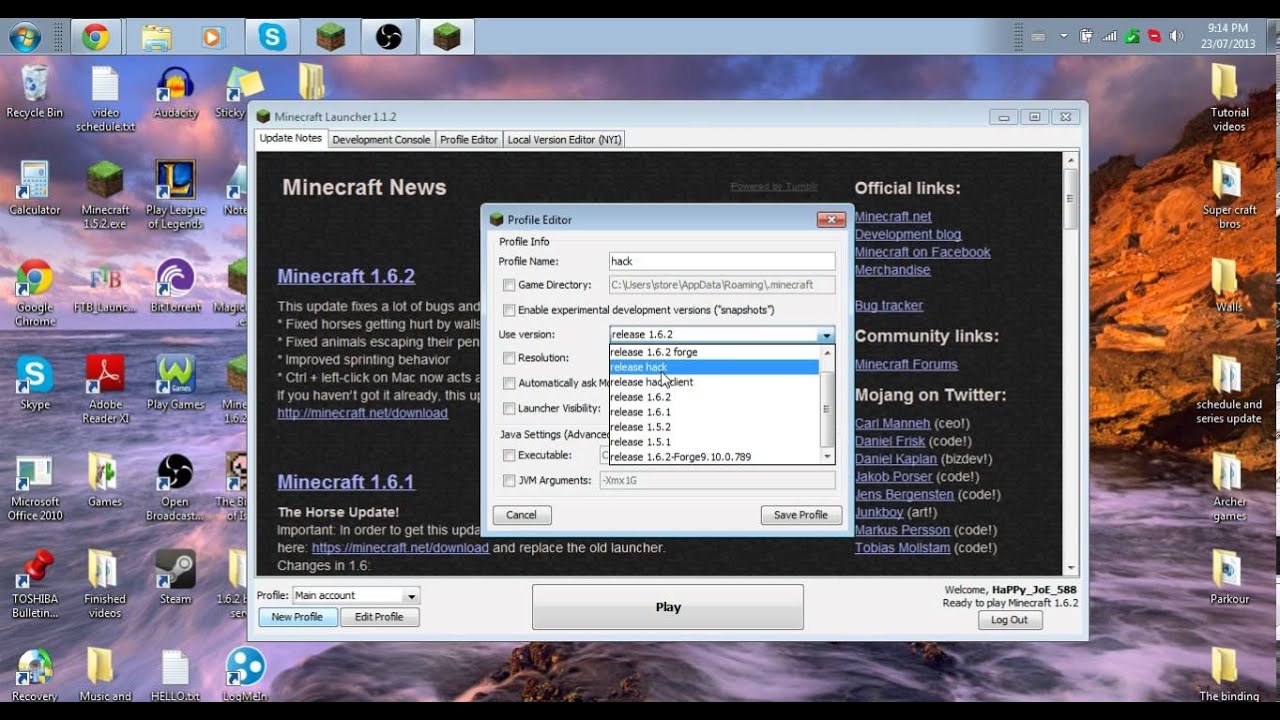This screenshot has width=1280, height=720.
Task: Launch FTB Launcher desktop icon
Action: (105, 285)
